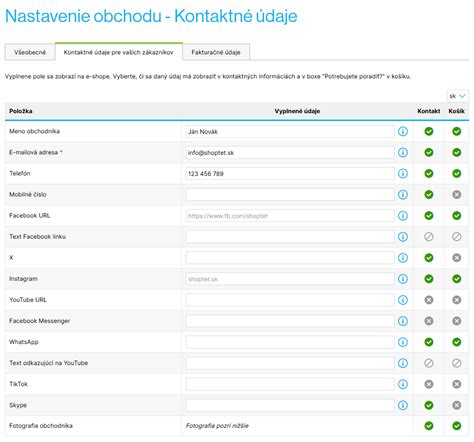Viewport: 474px width, 442px height.
Task: Click the Nastavenie obchodu - Kontaktné údaje heading
Action: 151,16
